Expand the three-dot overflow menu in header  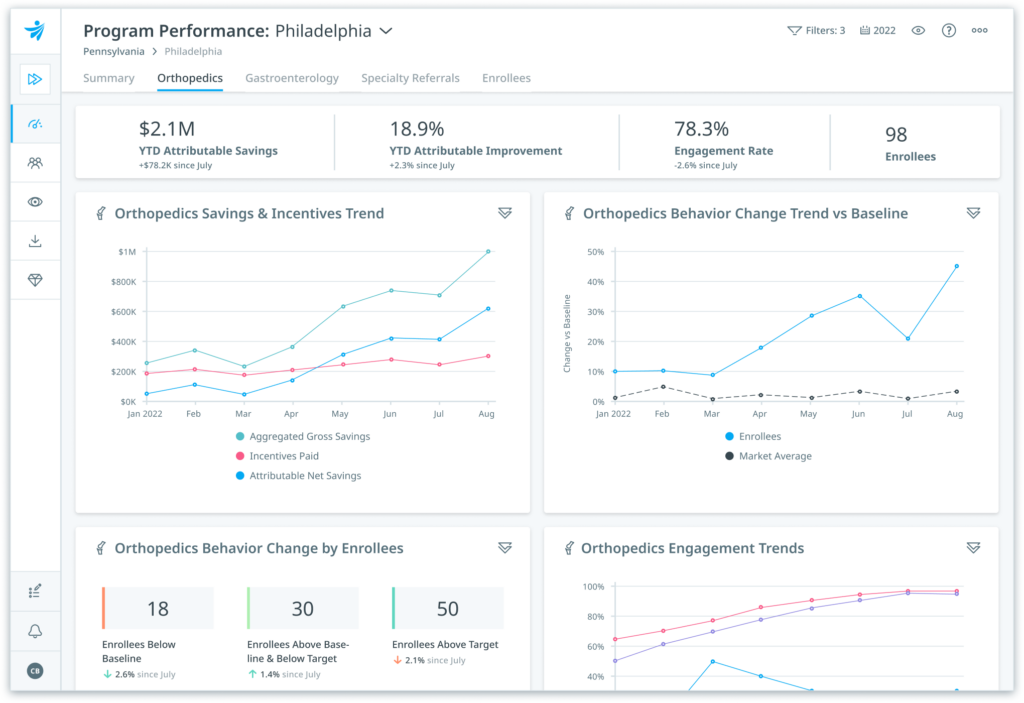pyautogui.click(x=979, y=30)
